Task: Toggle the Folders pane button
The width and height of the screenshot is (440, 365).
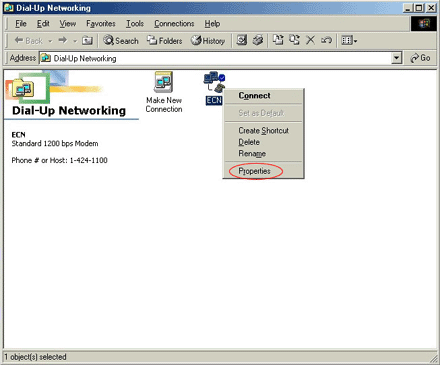Action: pos(165,41)
